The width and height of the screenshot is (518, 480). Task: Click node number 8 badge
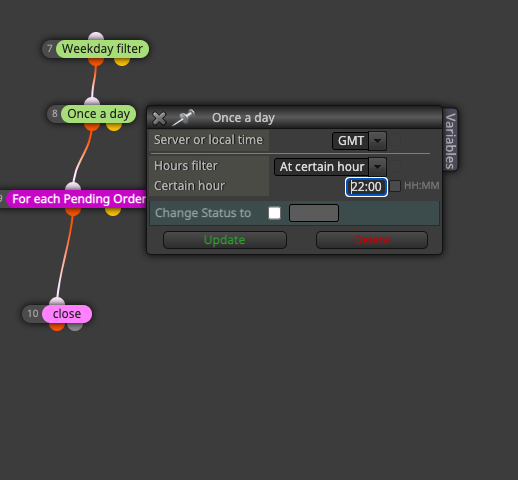click(55, 114)
